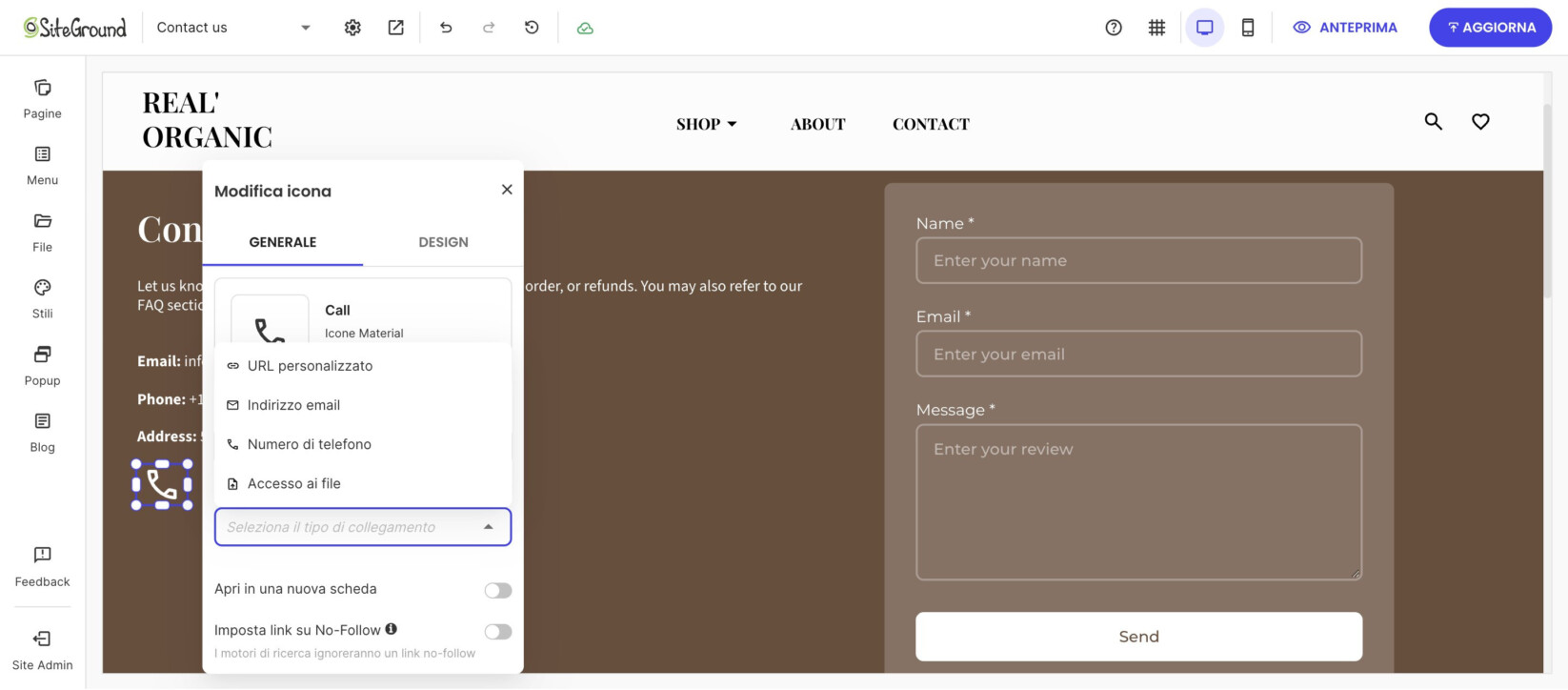Open the help question mark icon

(x=1114, y=28)
